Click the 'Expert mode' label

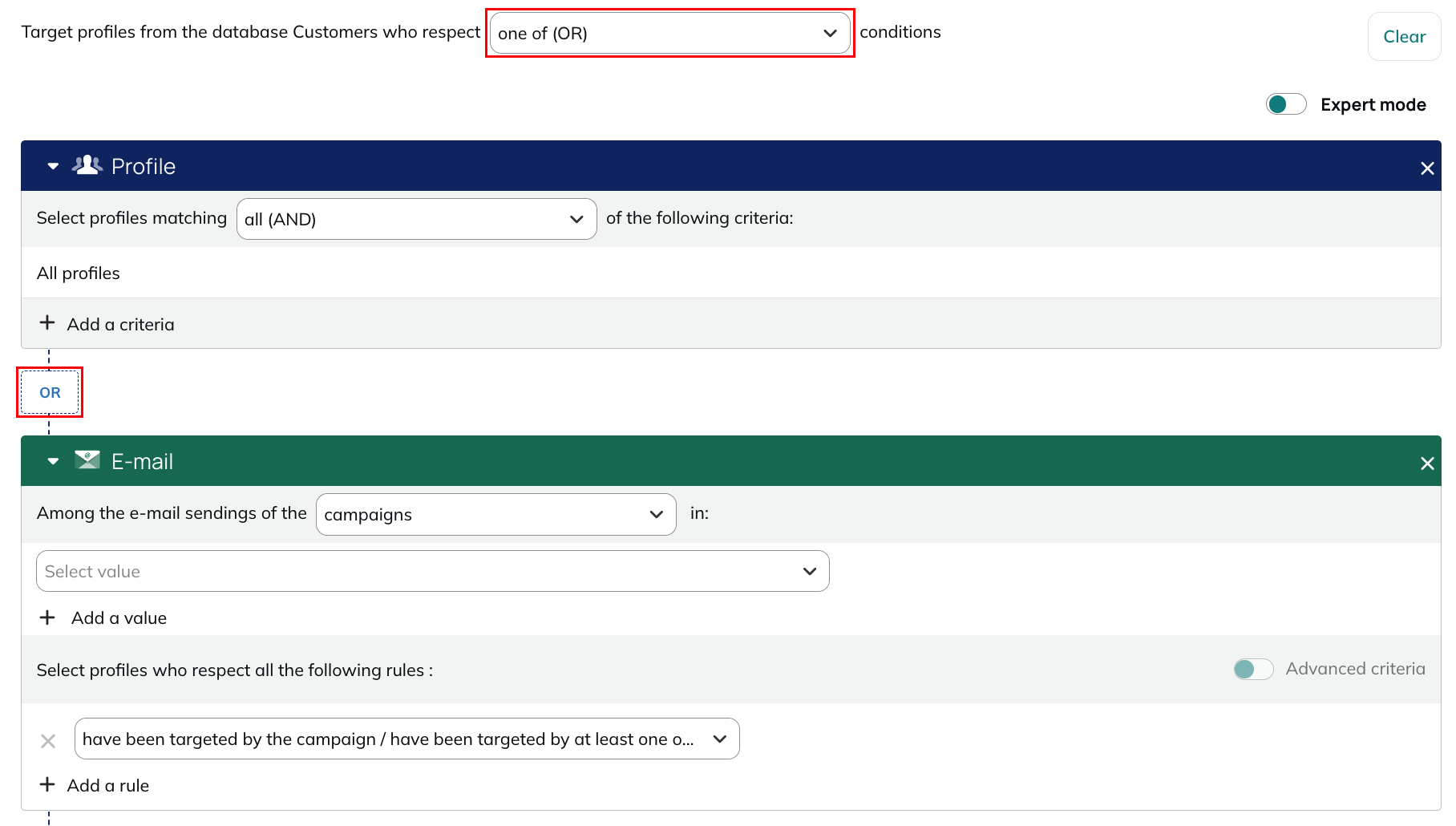pos(1373,105)
